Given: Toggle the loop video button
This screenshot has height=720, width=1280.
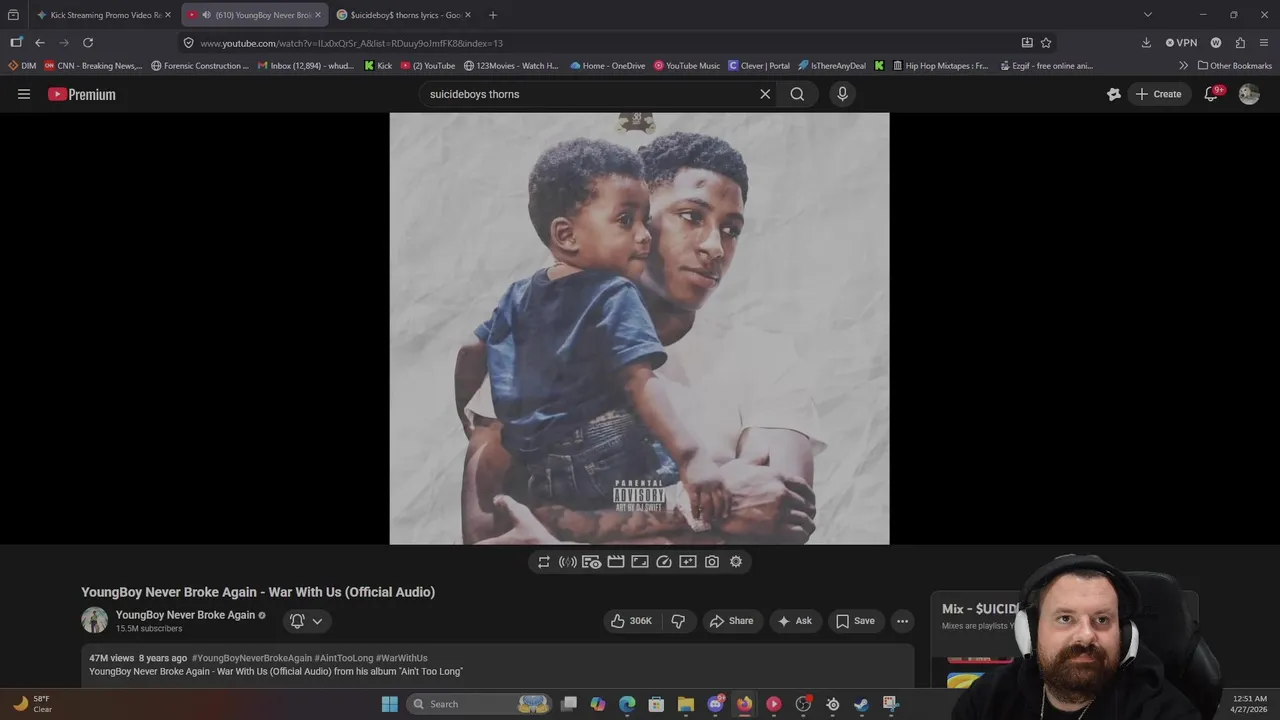Looking at the screenshot, I should pos(544,562).
